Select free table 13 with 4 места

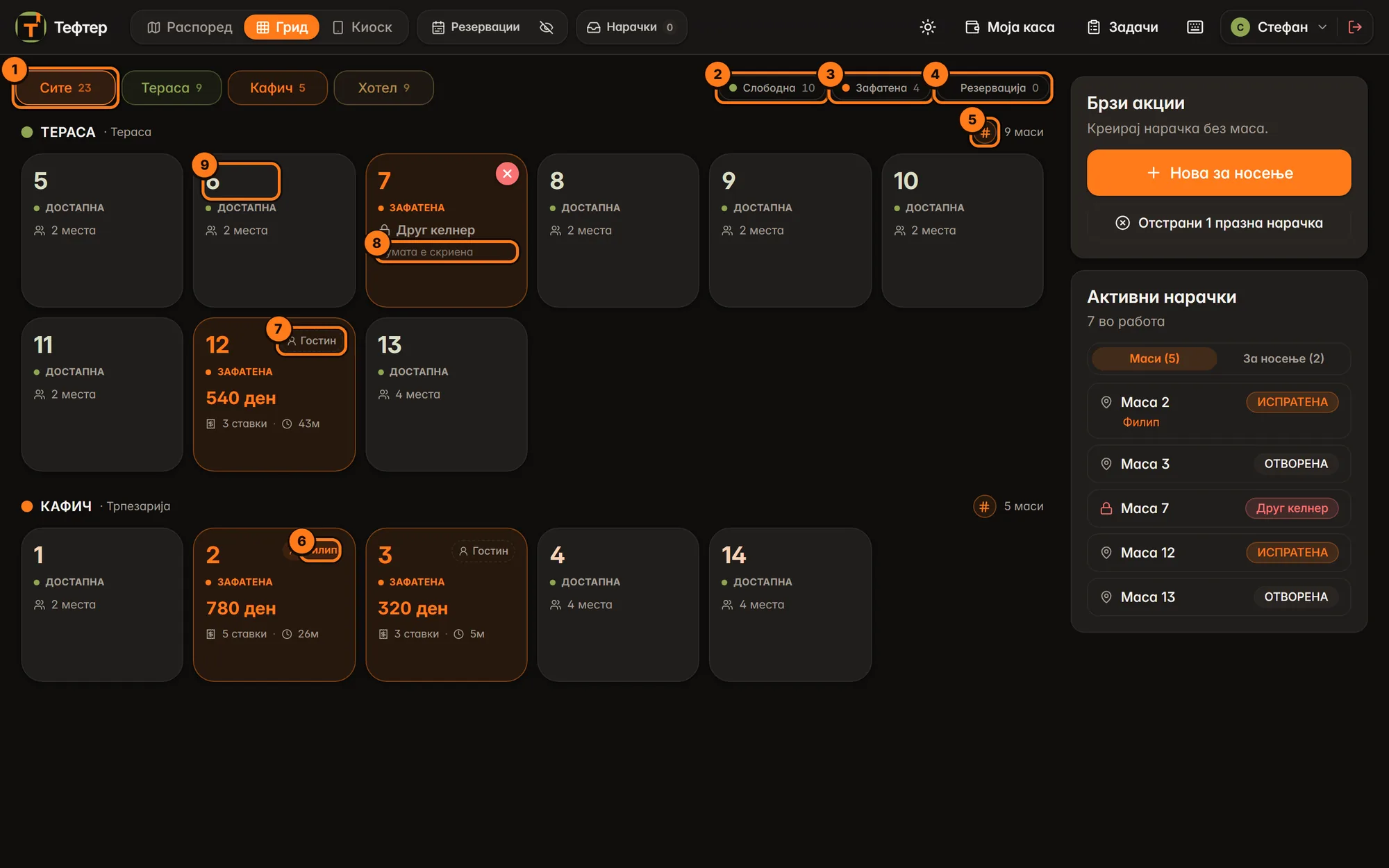[x=446, y=394]
